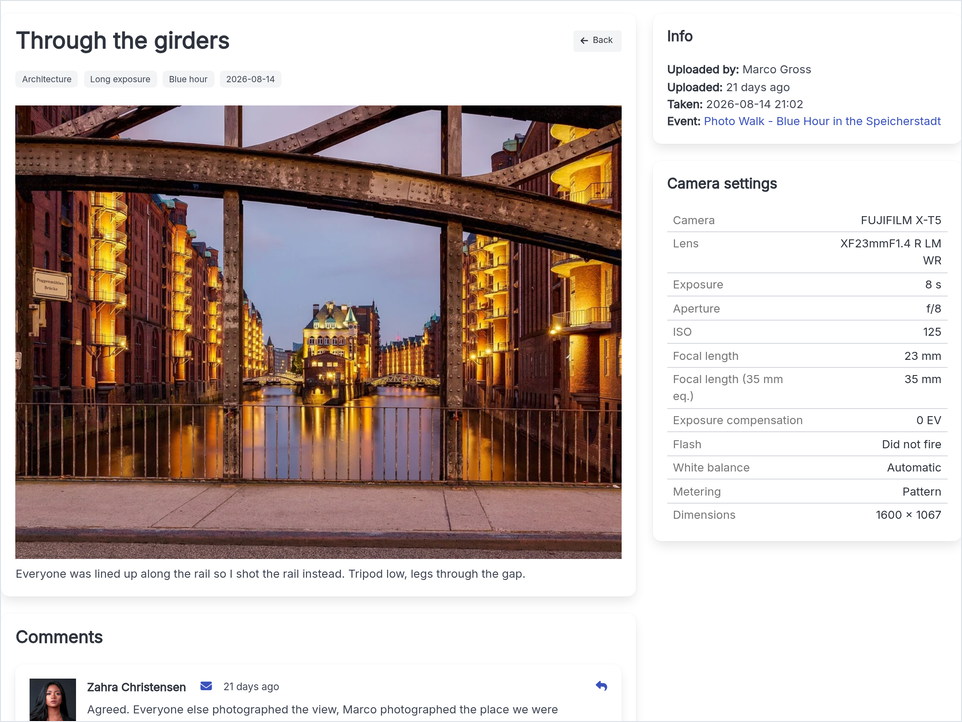Click the exposure value 8 s
This screenshot has width=962, height=722.
933,285
